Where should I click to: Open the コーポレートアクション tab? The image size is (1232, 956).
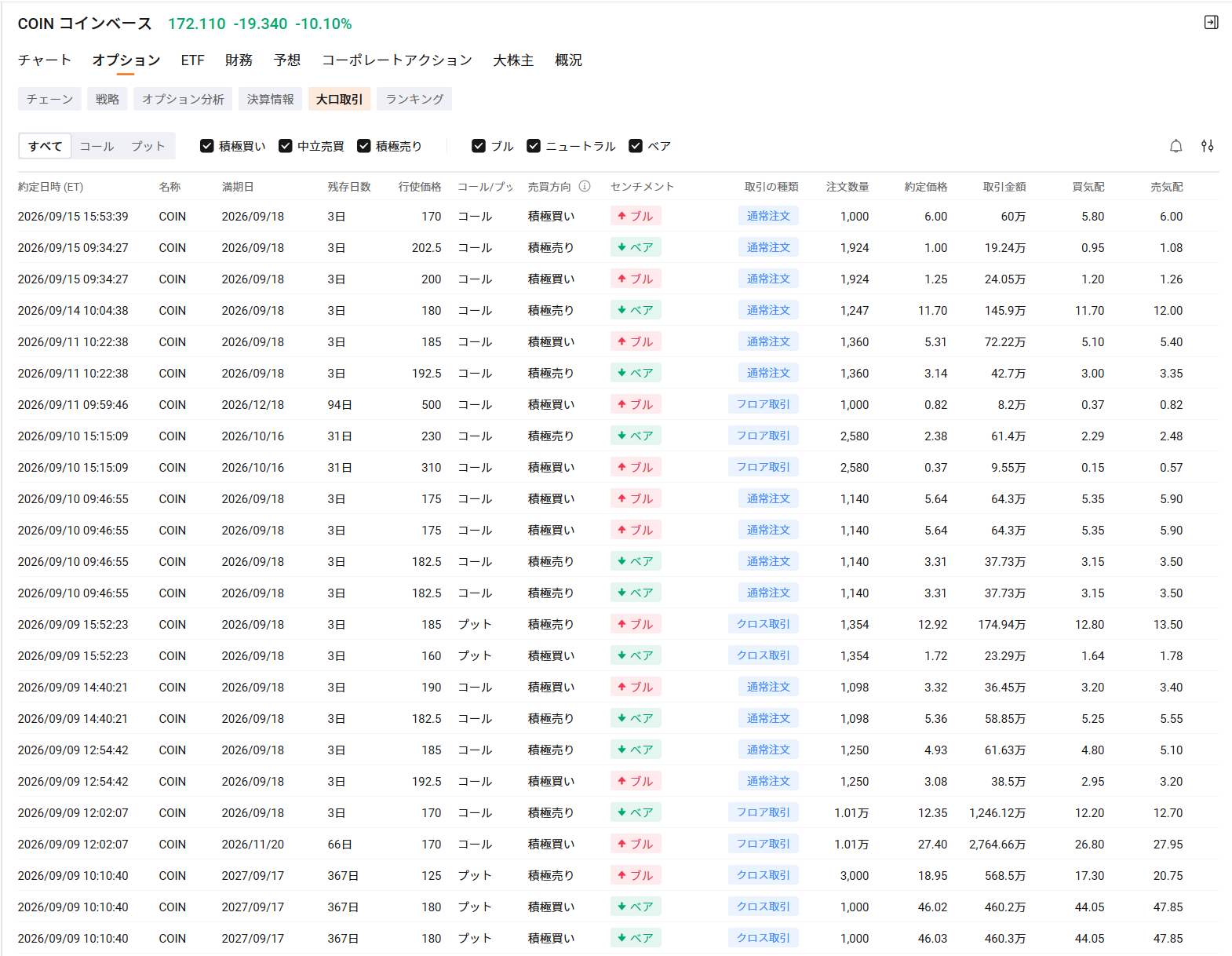[x=397, y=60]
